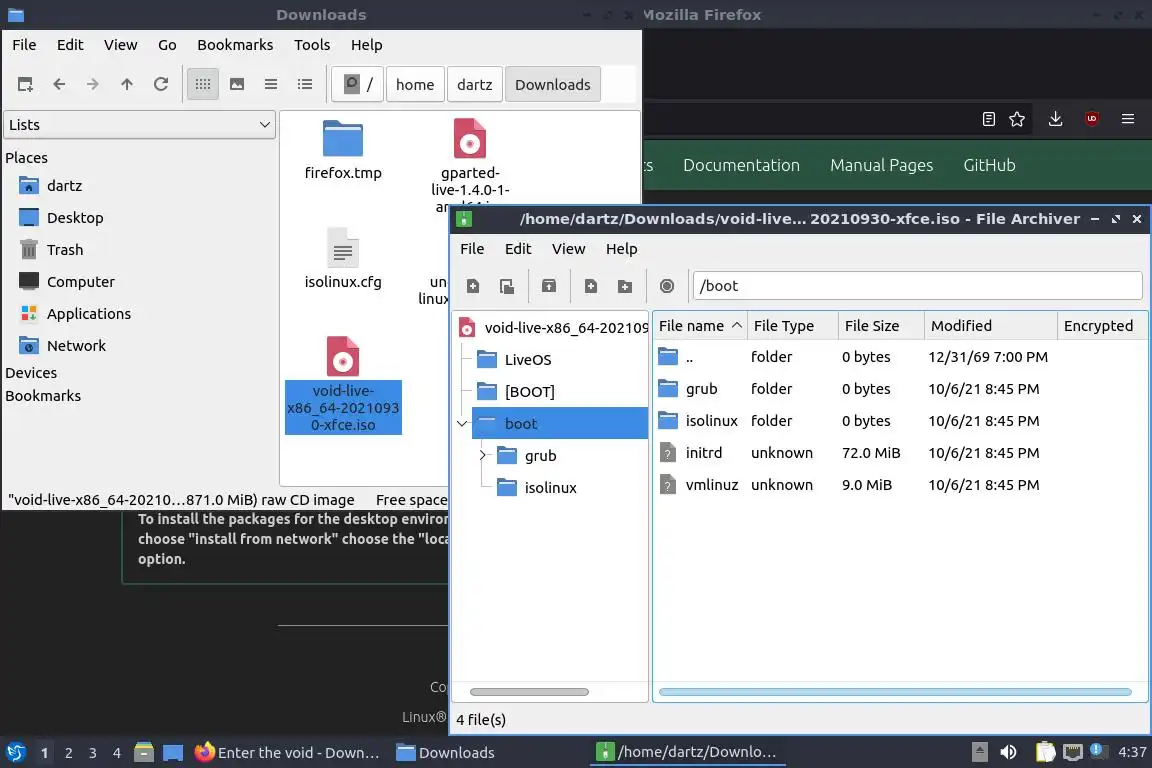Go back in Downloads file manager
The width and height of the screenshot is (1152, 768).
60,85
